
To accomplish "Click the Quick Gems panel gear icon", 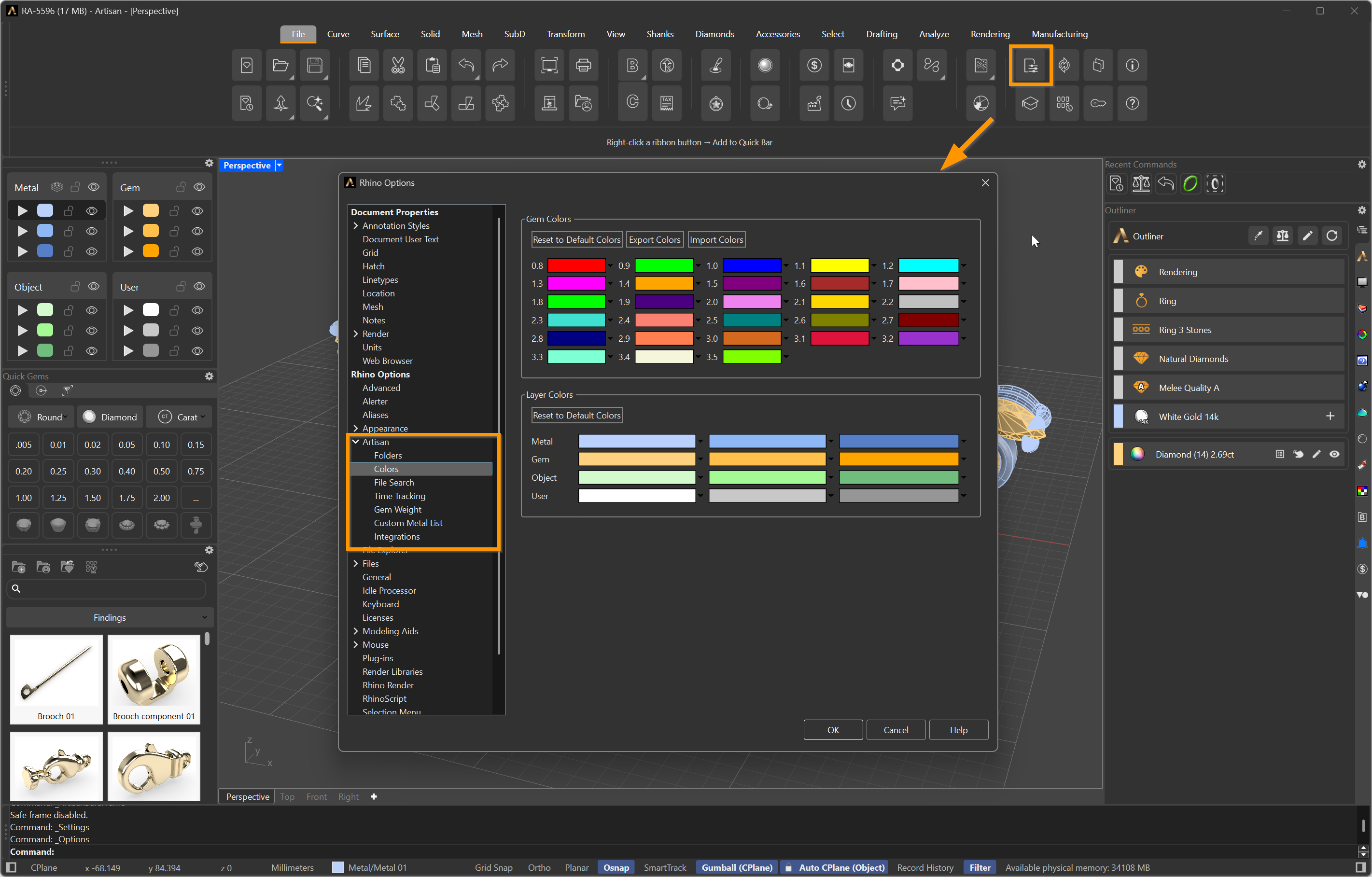I will pyautogui.click(x=209, y=376).
